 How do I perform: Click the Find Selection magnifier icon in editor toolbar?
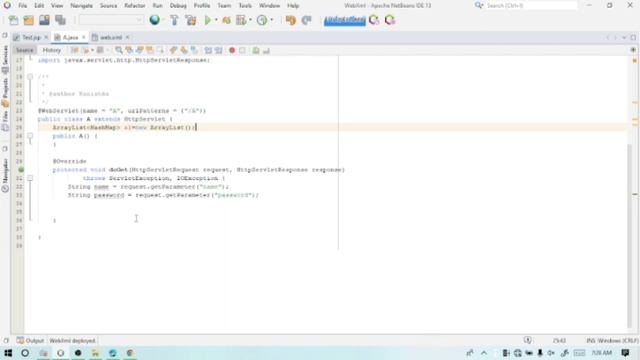[119, 50]
